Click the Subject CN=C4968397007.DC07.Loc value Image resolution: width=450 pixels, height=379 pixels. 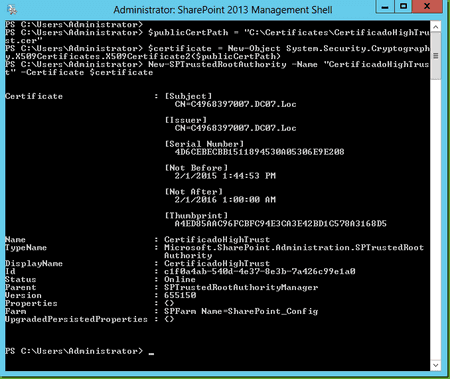(x=235, y=104)
